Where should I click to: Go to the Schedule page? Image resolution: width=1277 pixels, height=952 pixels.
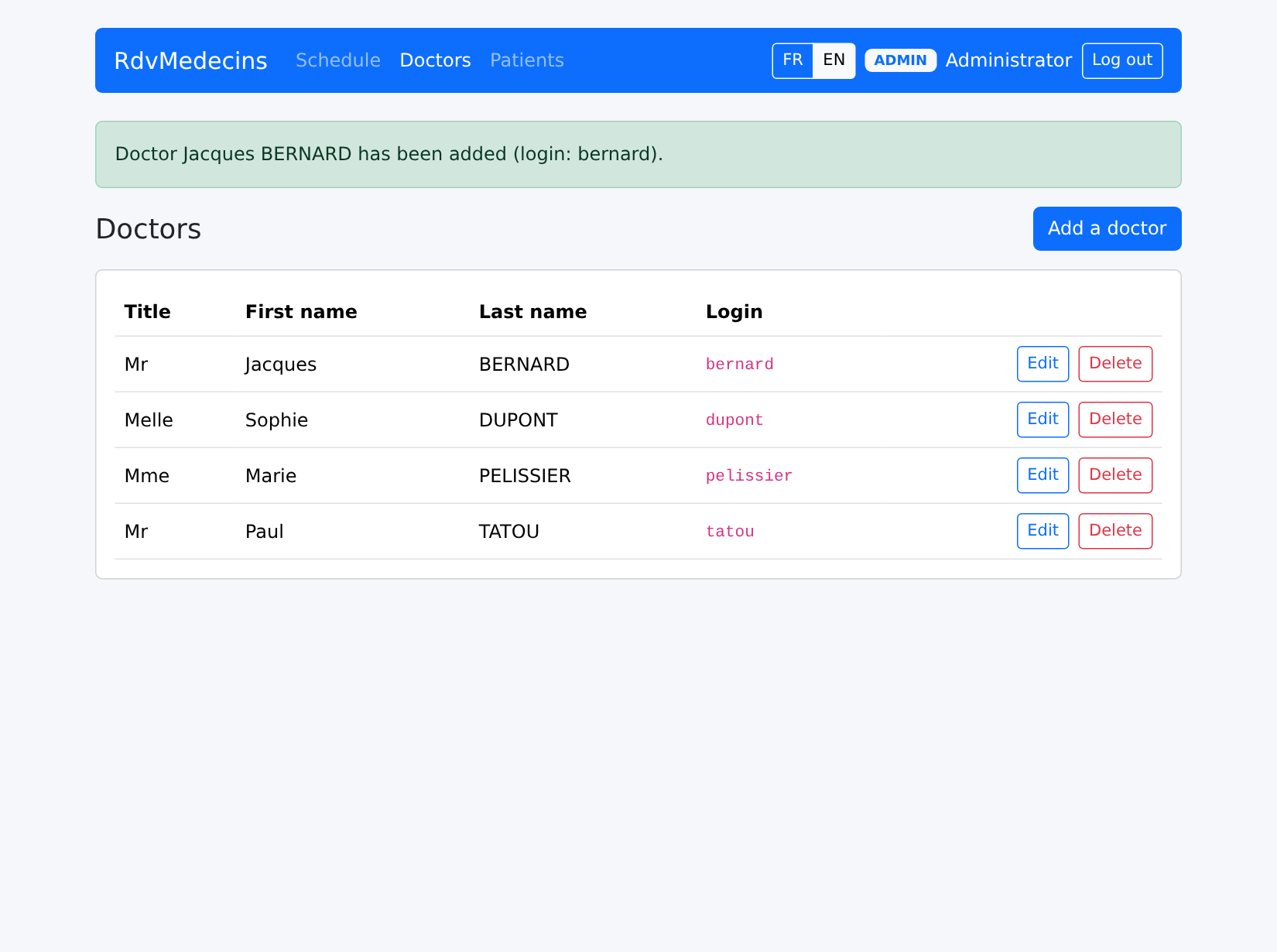click(338, 60)
